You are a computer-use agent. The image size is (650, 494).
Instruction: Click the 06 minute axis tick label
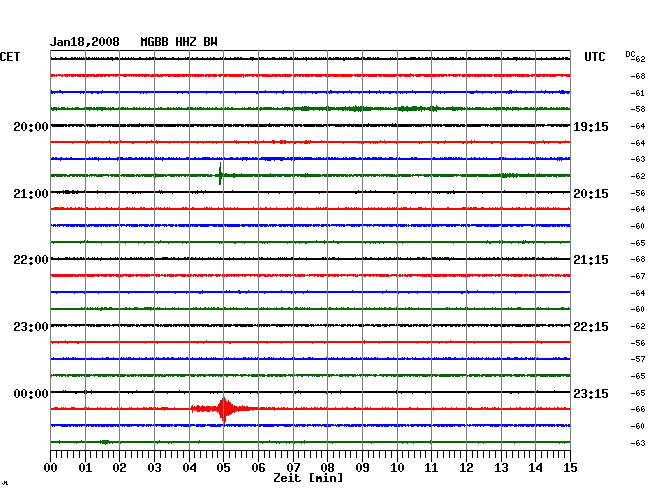[x=258, y=468]
